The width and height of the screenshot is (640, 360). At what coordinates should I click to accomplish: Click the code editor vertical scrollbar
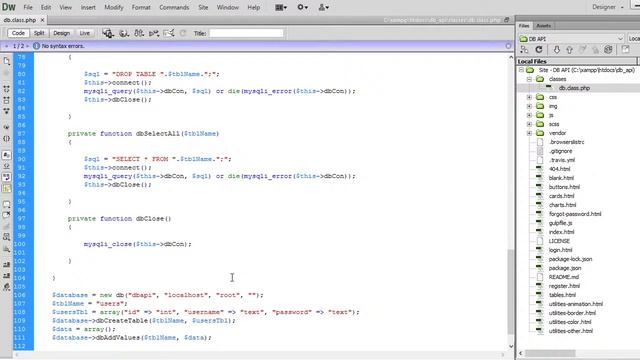coord(511,291)
